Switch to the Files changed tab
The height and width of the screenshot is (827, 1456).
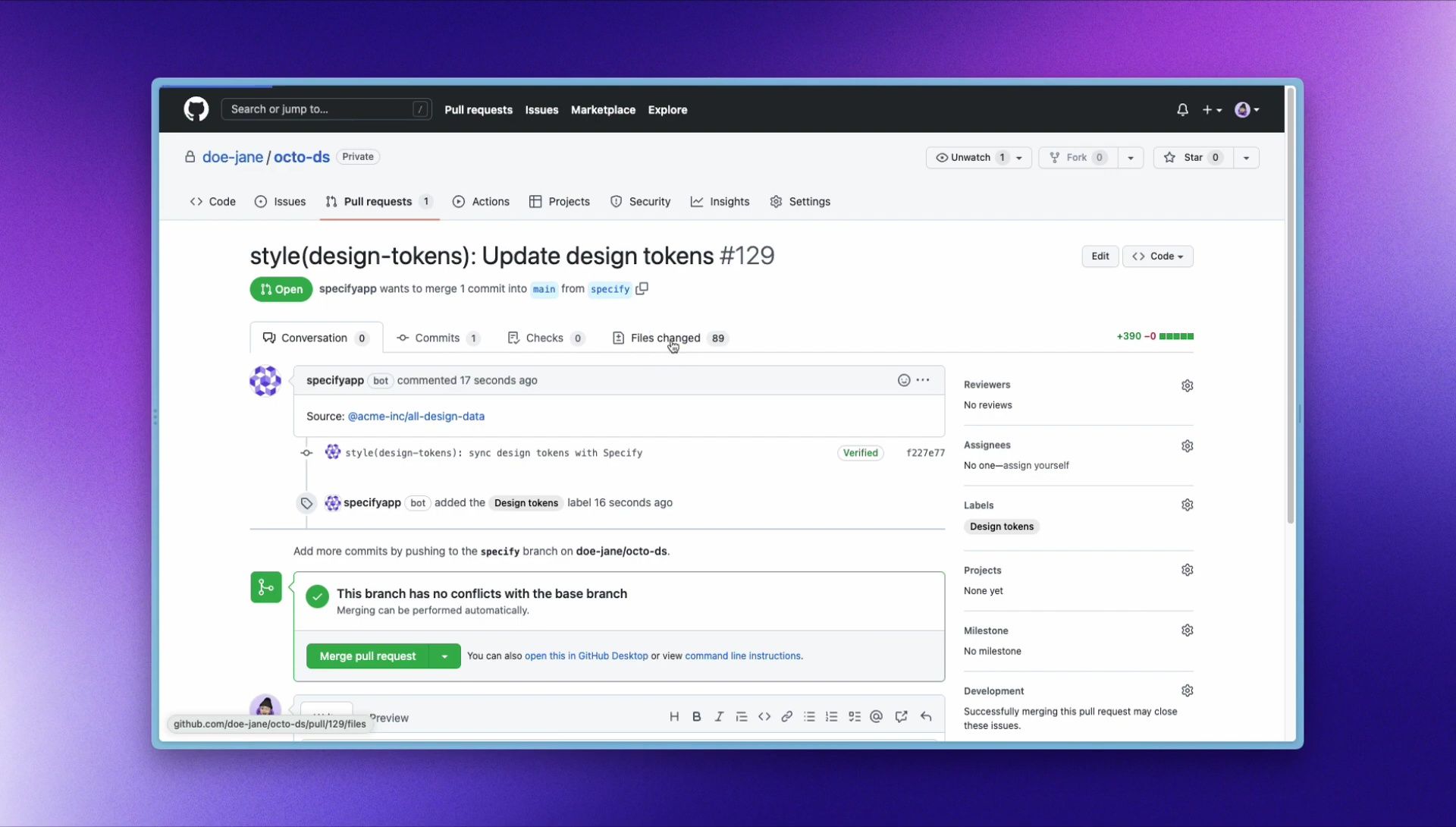coord(670,338)
